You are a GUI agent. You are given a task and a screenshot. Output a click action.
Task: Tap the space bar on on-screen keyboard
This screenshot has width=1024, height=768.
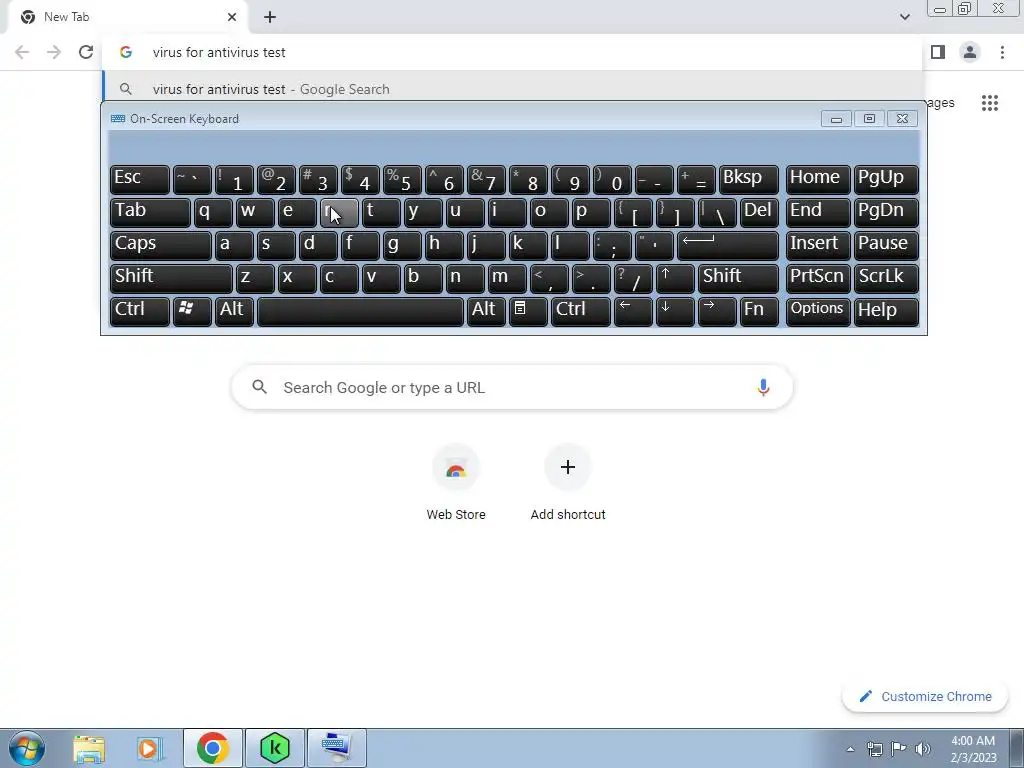point(360,311)
